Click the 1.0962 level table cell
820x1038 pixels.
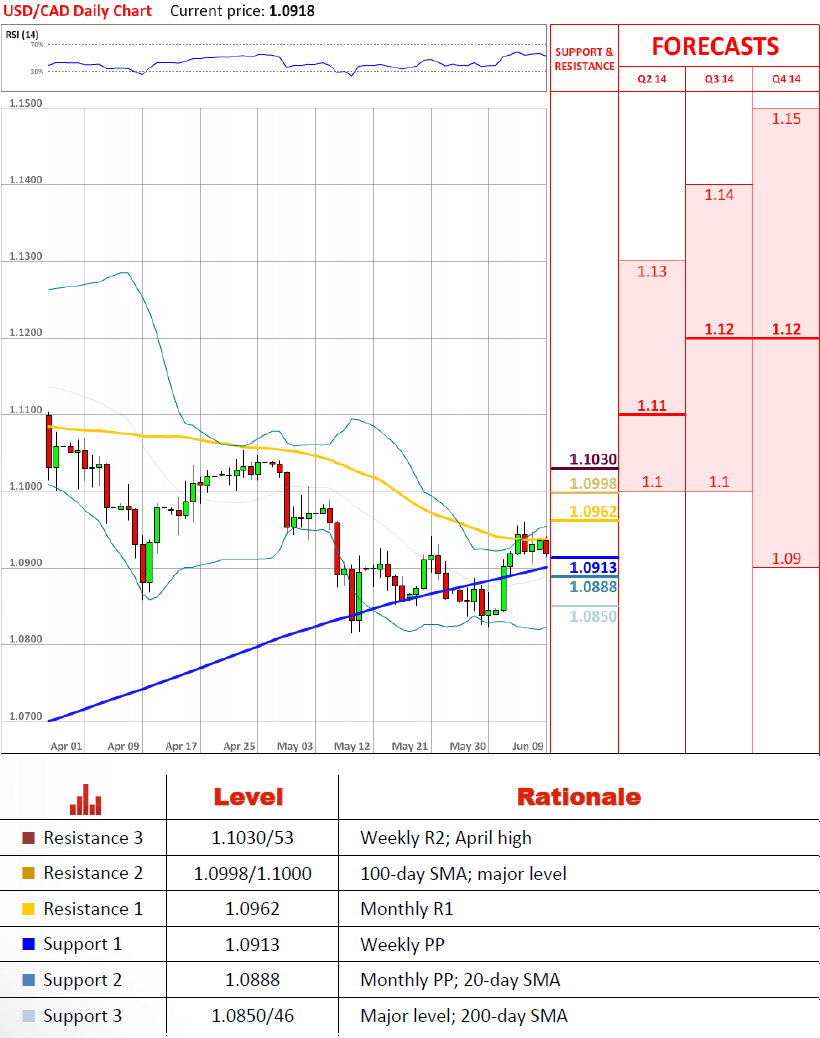pyautogui.click(x=252, y=909)
